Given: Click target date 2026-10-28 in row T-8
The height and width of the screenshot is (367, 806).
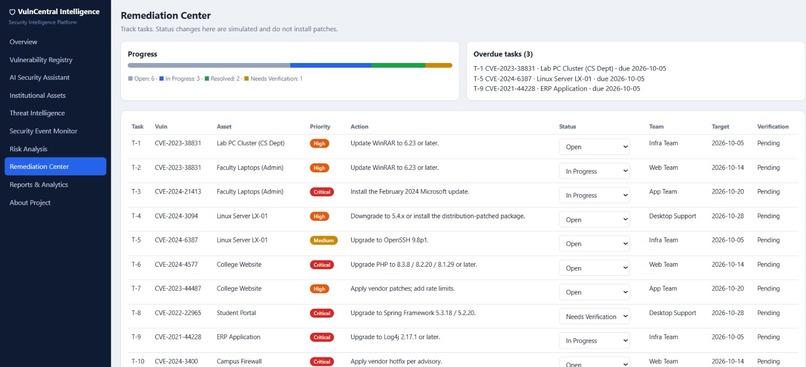Looking at the screenshot, I should (x=728, y=313).
